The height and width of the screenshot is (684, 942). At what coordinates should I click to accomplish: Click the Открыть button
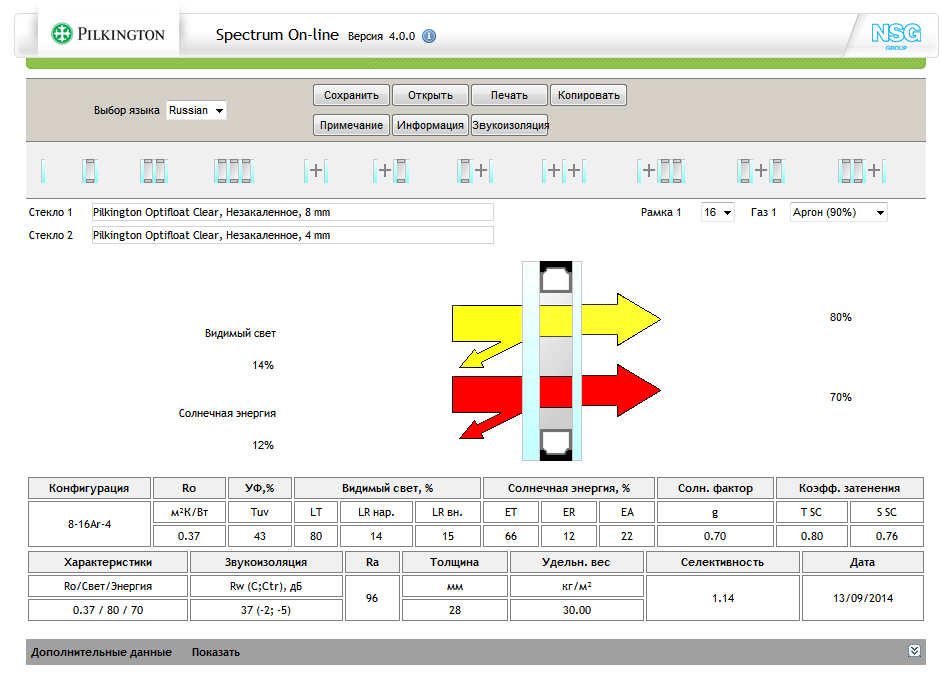point(430,95)
